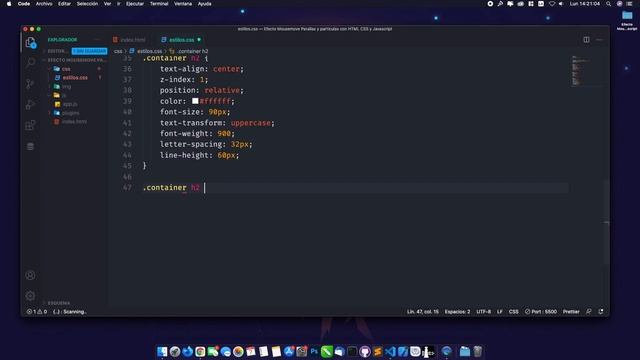
Task: Open the Explorer view in activity bar
Action: pyautogui.click(x=31, y=42)
